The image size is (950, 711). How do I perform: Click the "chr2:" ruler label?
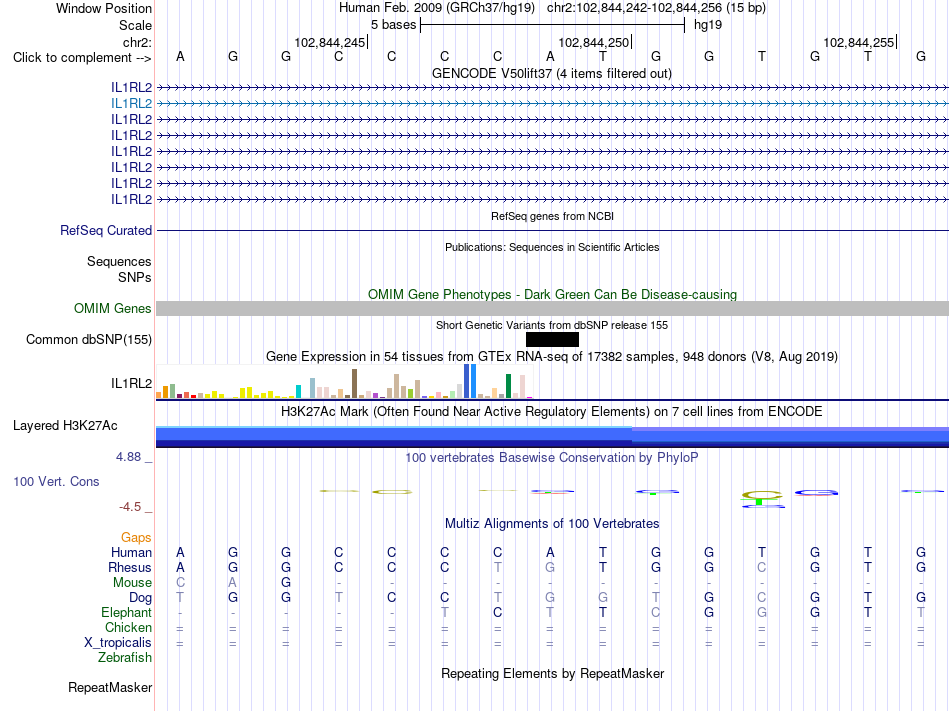[x=138, y=42]
